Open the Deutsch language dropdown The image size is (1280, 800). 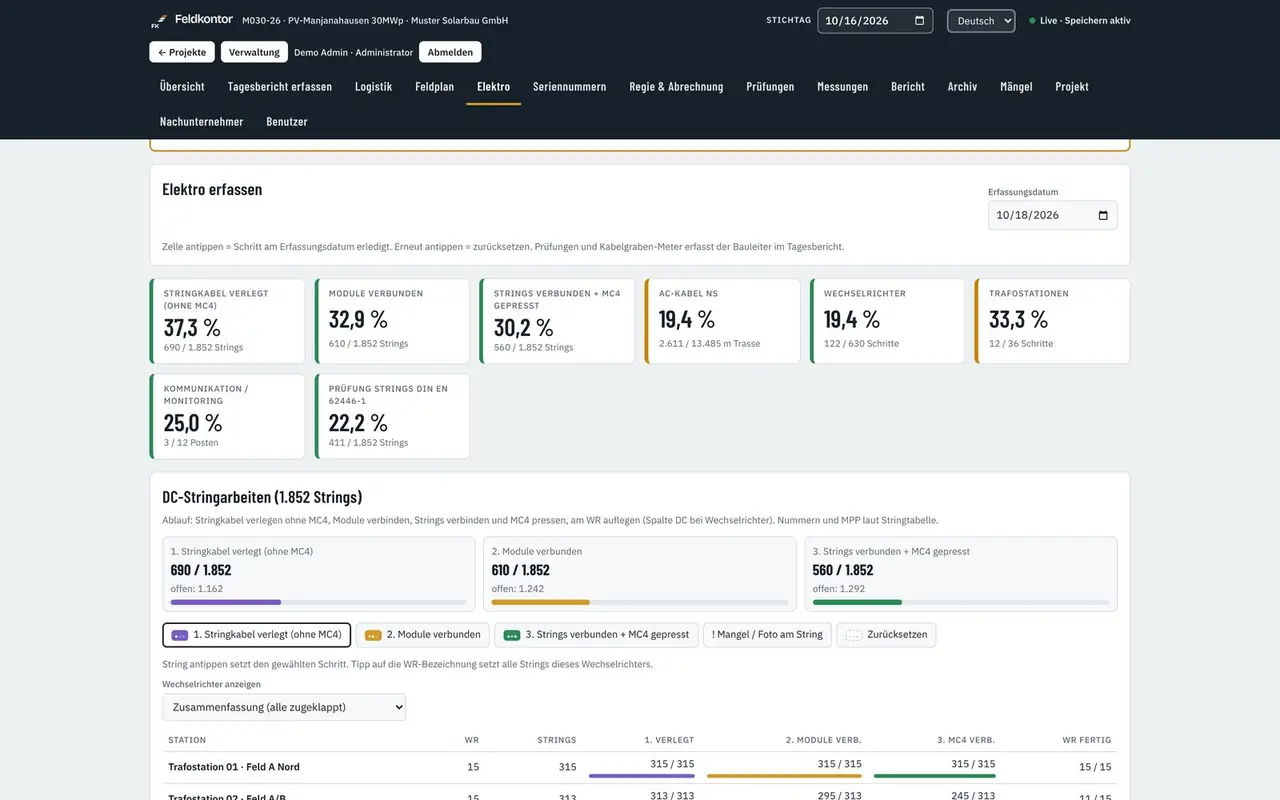(x=981, y=20)
